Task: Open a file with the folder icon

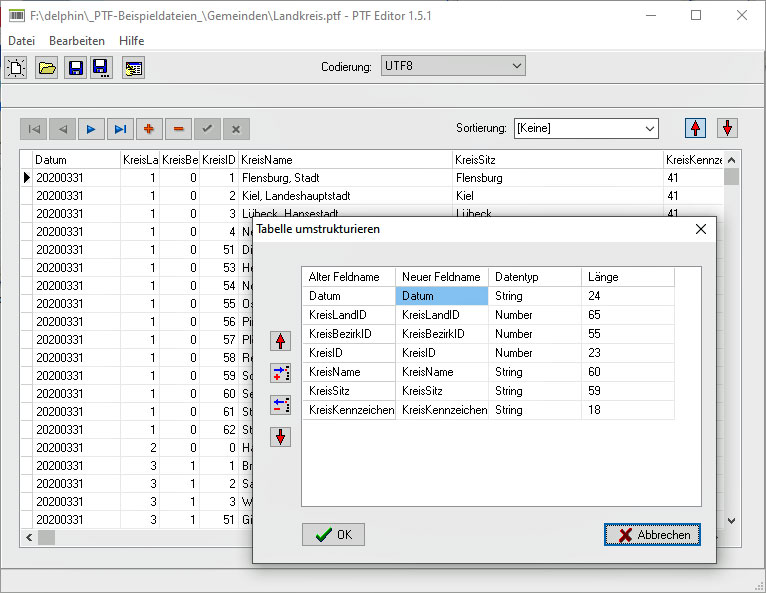Action: click(x=46, y=68)
